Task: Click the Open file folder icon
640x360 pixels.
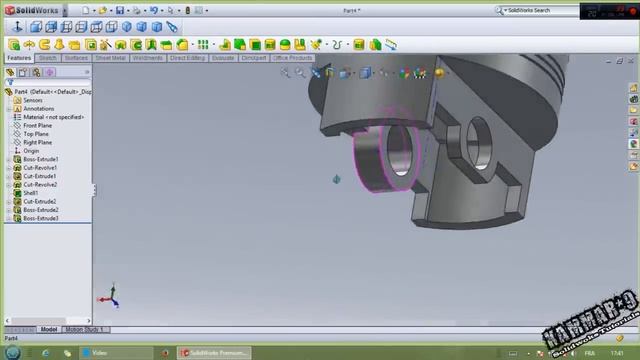Action: 103,10
